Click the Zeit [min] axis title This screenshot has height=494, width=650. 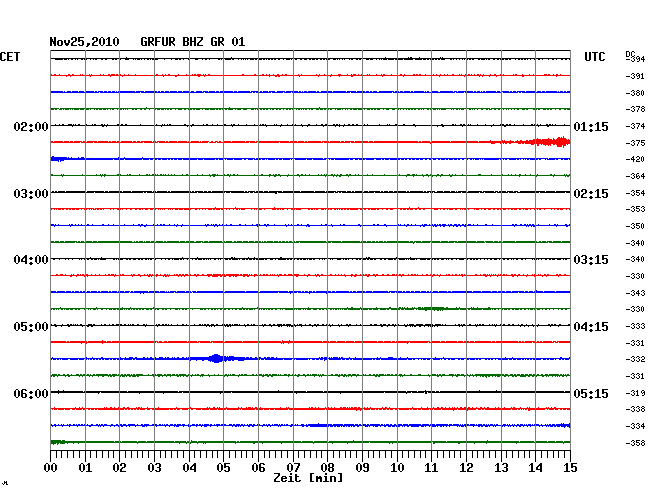[x=308, y=478]
